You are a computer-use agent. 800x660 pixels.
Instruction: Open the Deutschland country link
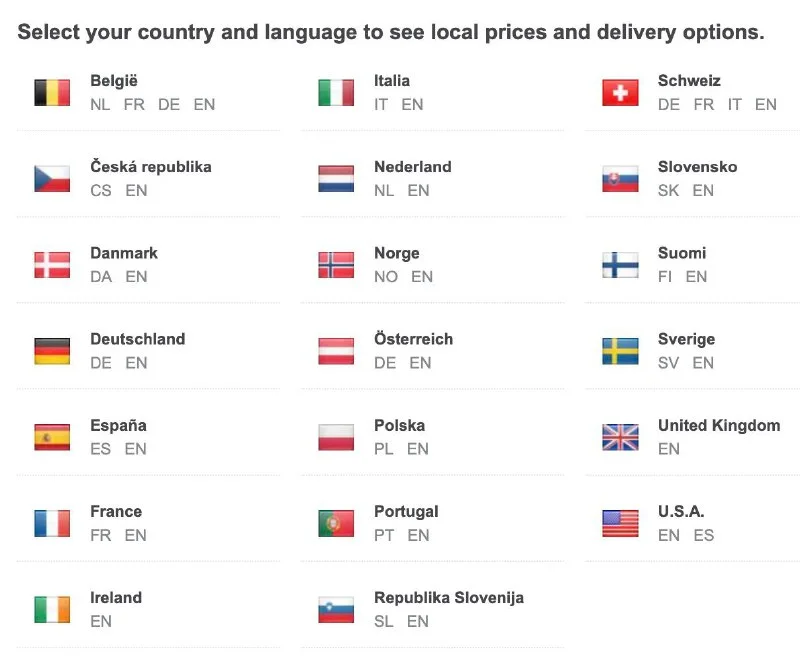[x=137, y=339]
